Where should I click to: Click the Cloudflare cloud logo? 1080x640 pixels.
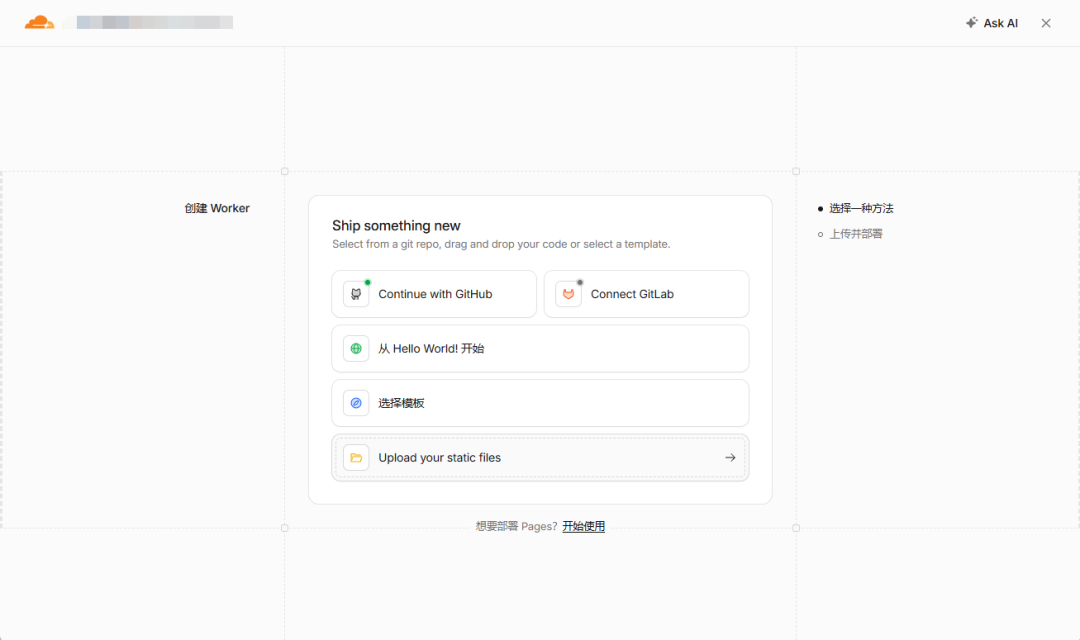39,23
